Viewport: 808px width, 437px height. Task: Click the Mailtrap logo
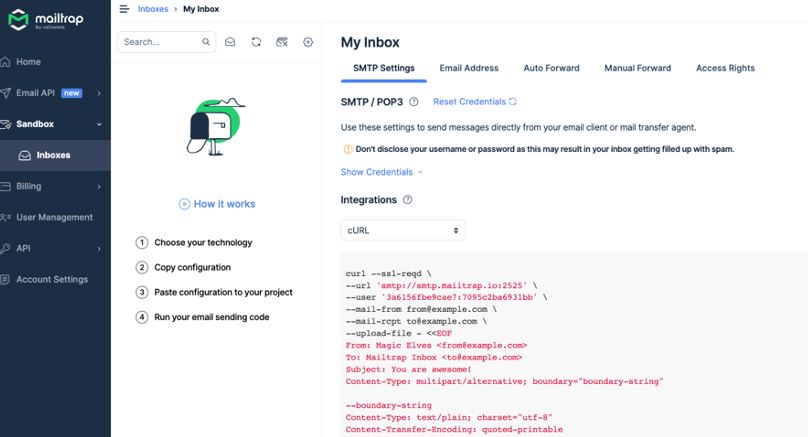[45, 20]
